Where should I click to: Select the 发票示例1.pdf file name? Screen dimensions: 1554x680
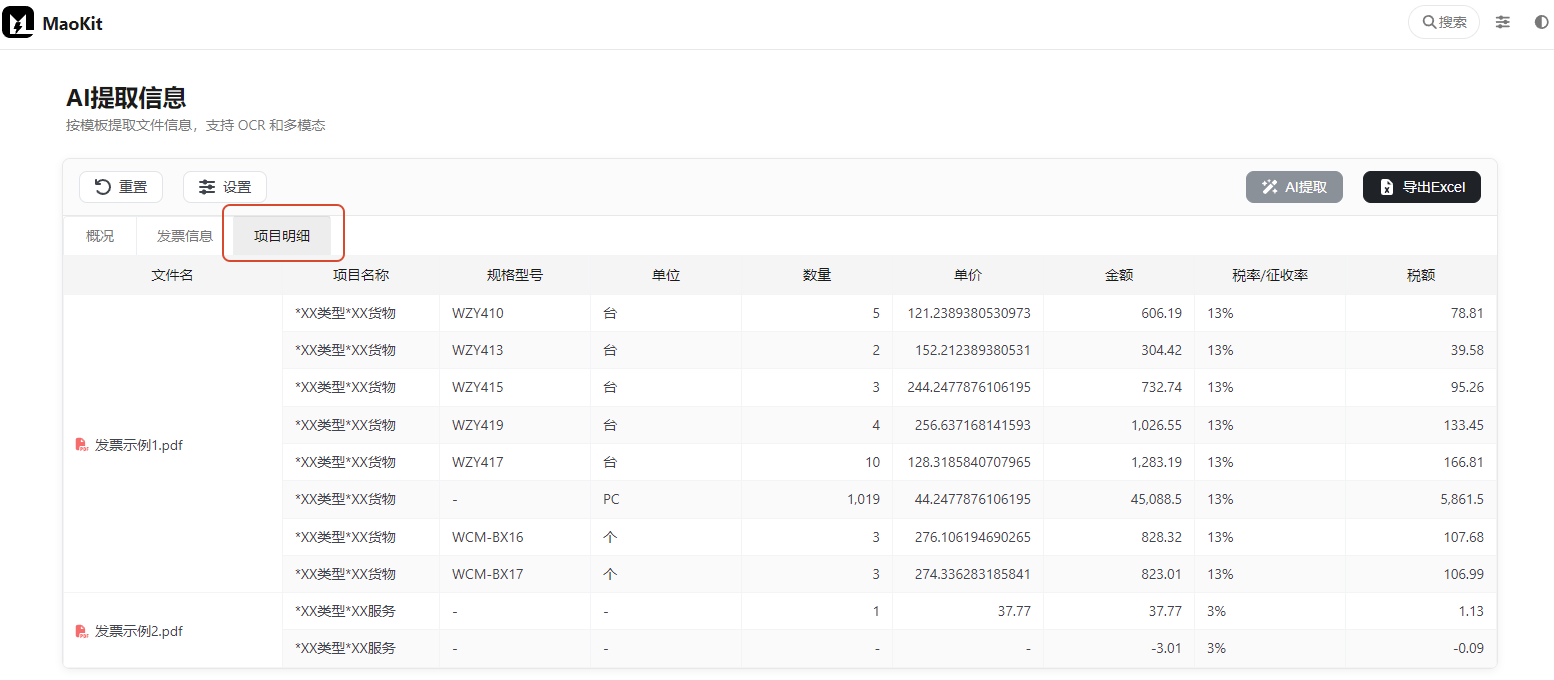point(139,445)
